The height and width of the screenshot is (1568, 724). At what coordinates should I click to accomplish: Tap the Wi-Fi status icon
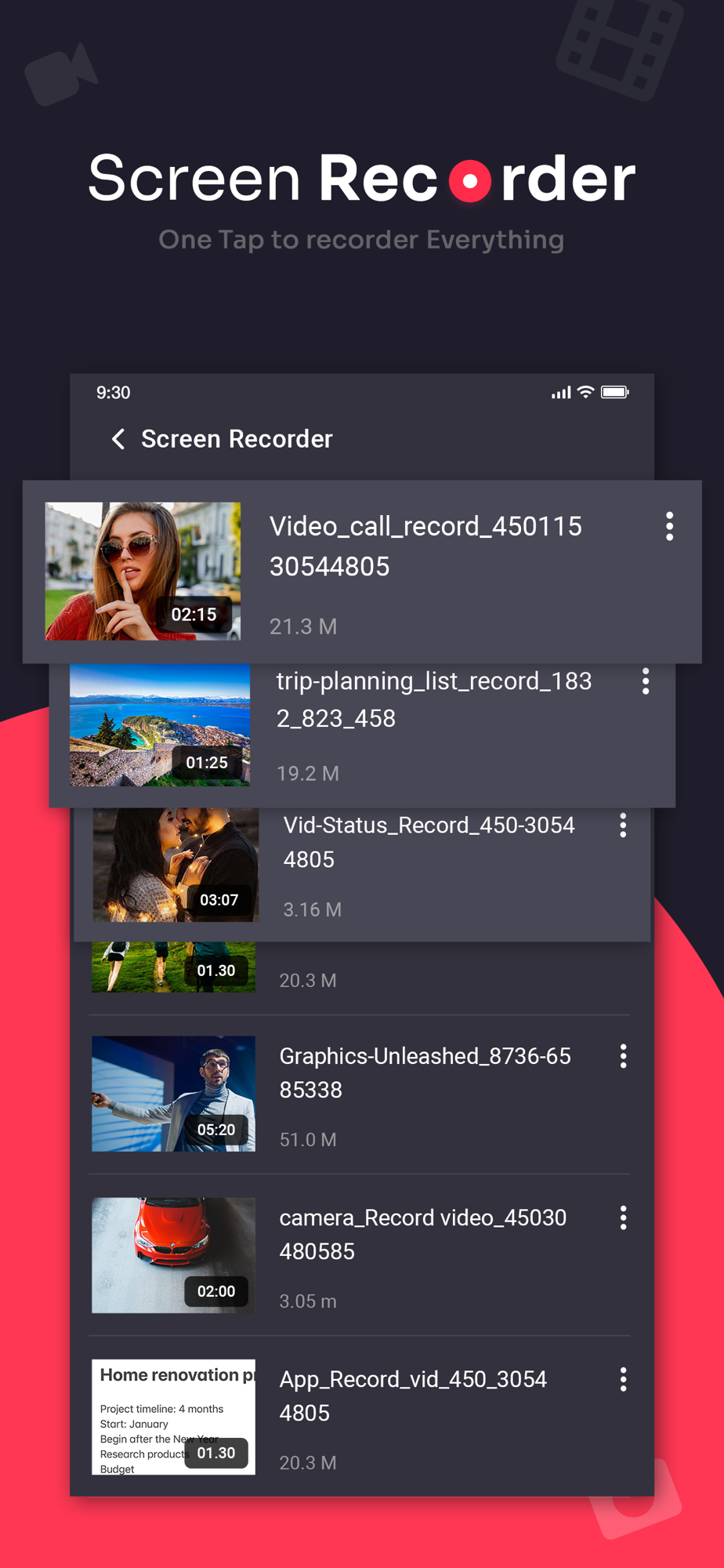[x=585, y=392]
